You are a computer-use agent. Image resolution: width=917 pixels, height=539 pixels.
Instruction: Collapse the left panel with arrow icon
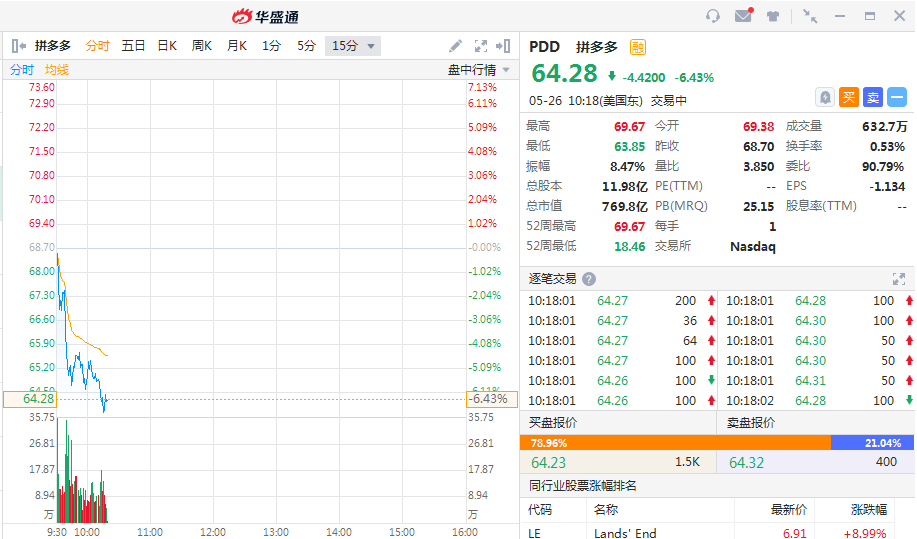point(18,46)
